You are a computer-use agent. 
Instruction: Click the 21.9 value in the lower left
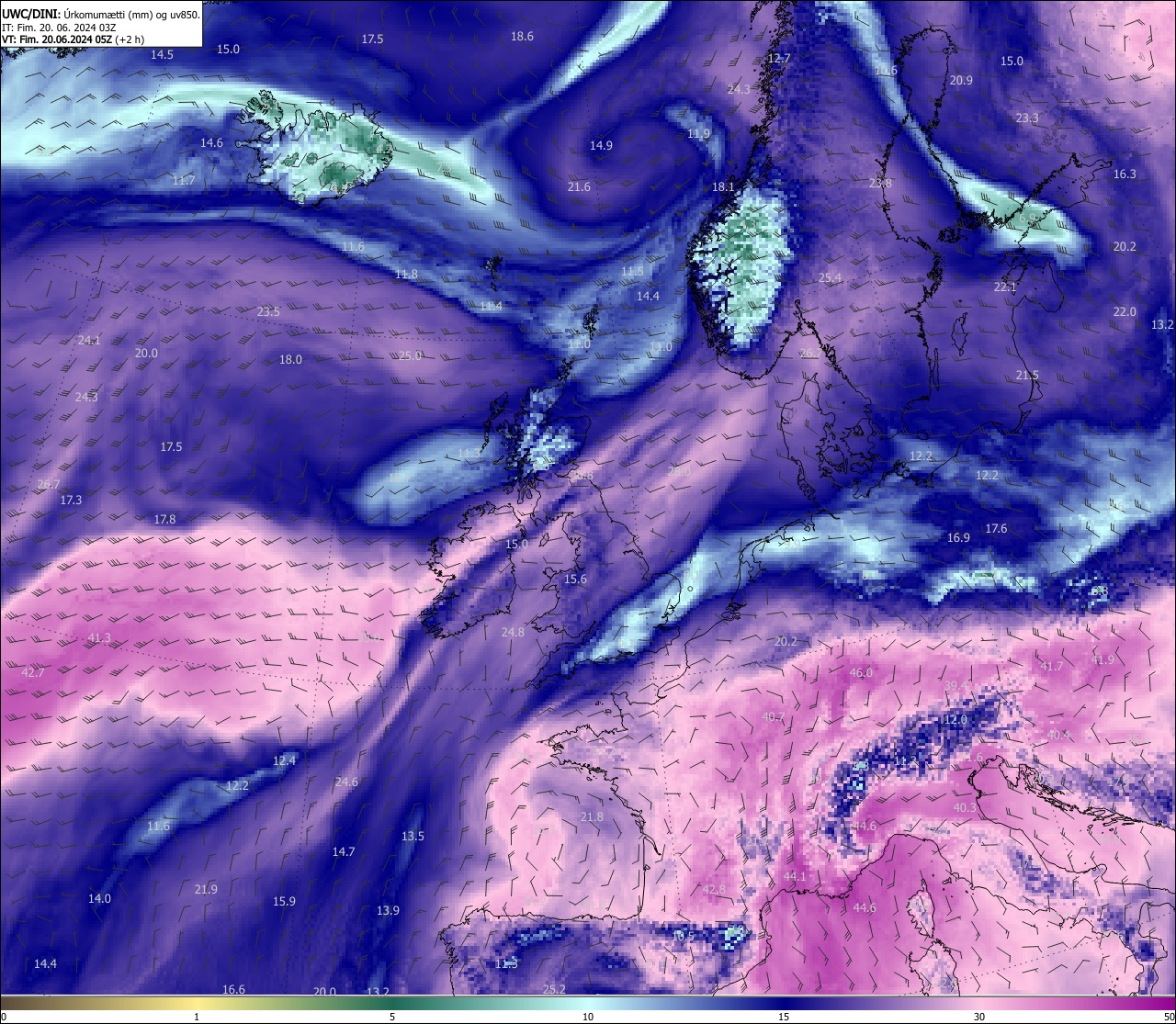coord(206,890)
